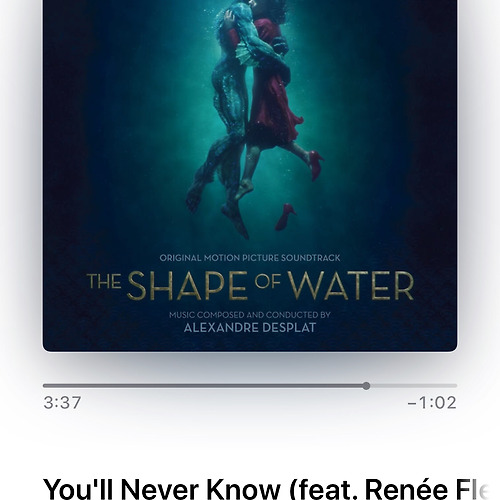The height and width of the screenshot is (500, 500).
Task: Click the playback scrubber knob
Action: coord(366,386)
